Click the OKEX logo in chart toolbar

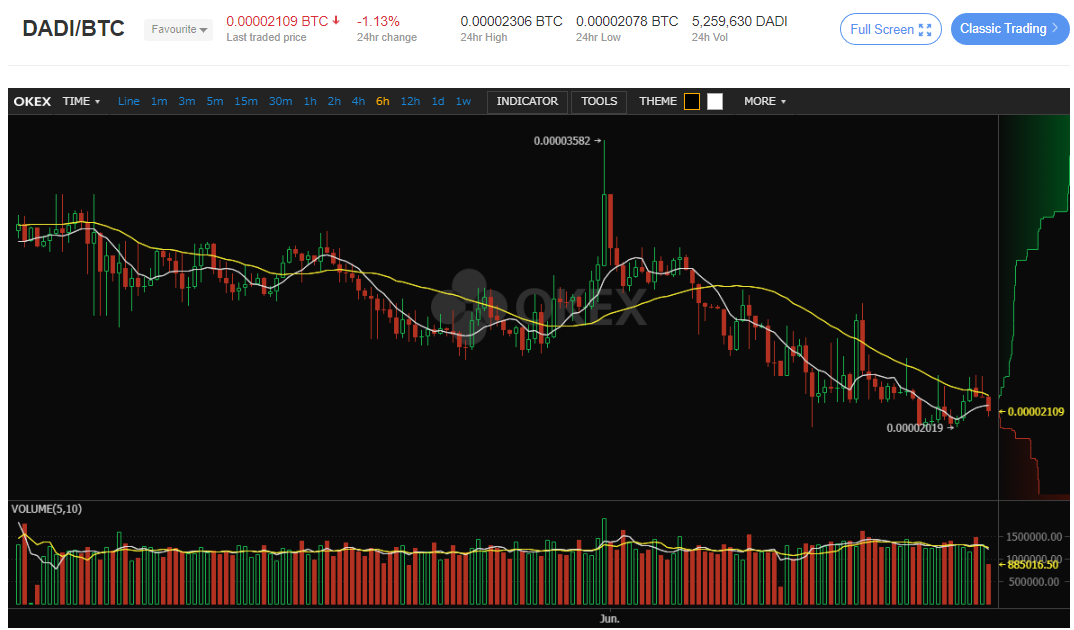click(33, 101)
